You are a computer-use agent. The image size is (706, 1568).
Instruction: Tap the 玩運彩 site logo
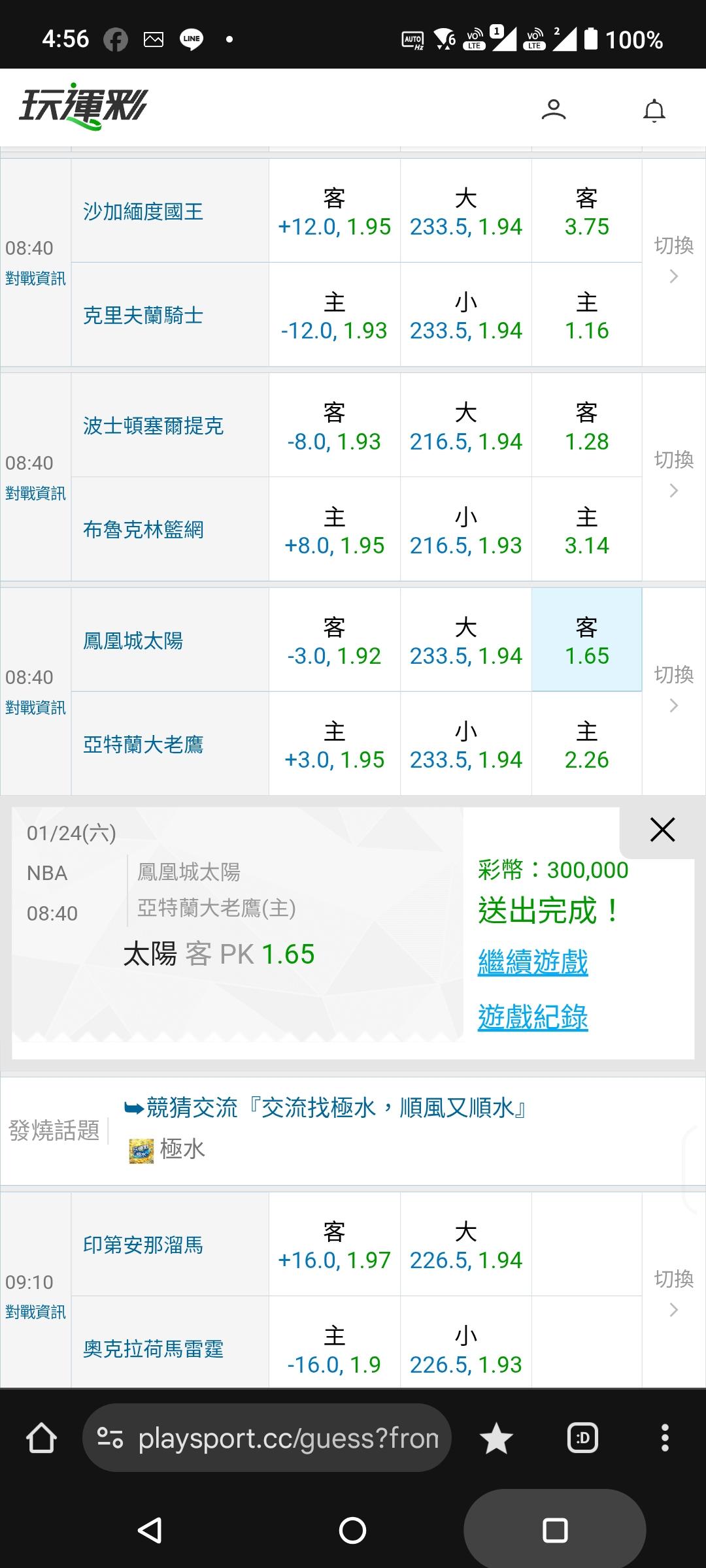pos(84,106)
